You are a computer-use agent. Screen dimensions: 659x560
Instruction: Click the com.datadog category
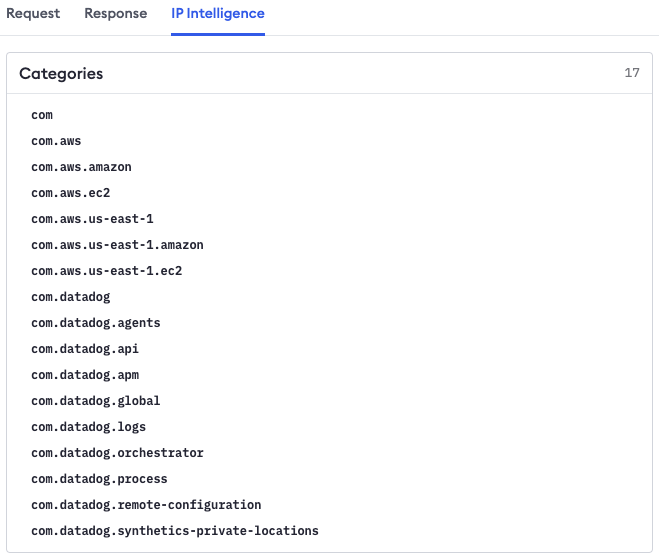[x=70, y=297]
